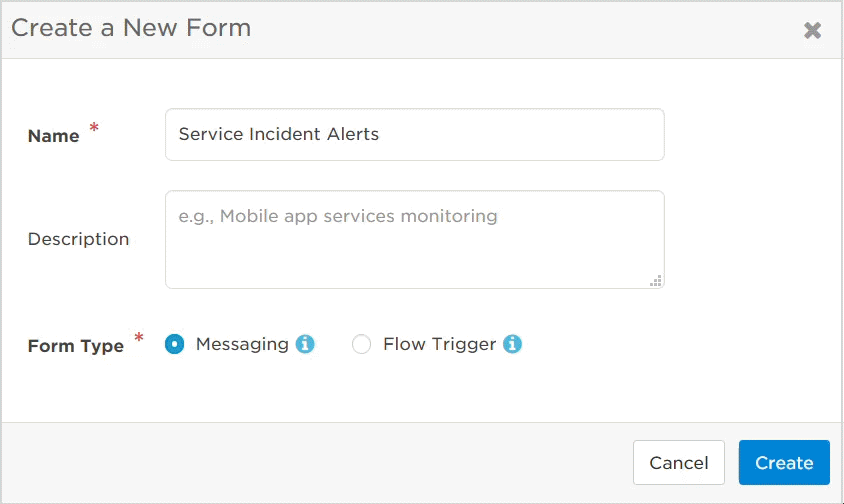Select the Flow Trigger radio button

click(361, 344)
